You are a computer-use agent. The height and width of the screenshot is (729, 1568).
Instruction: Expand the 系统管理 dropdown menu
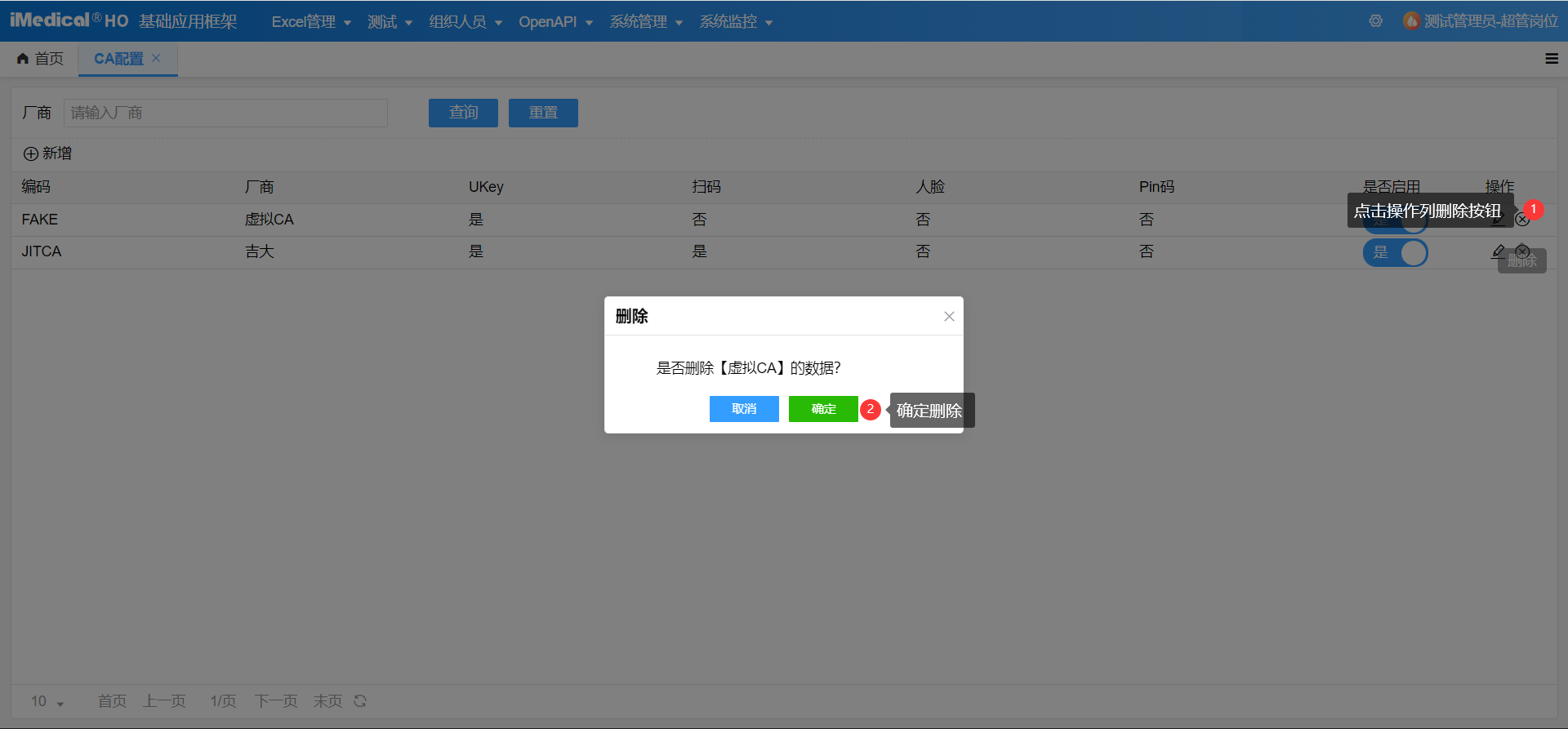(x=645, y=22)
